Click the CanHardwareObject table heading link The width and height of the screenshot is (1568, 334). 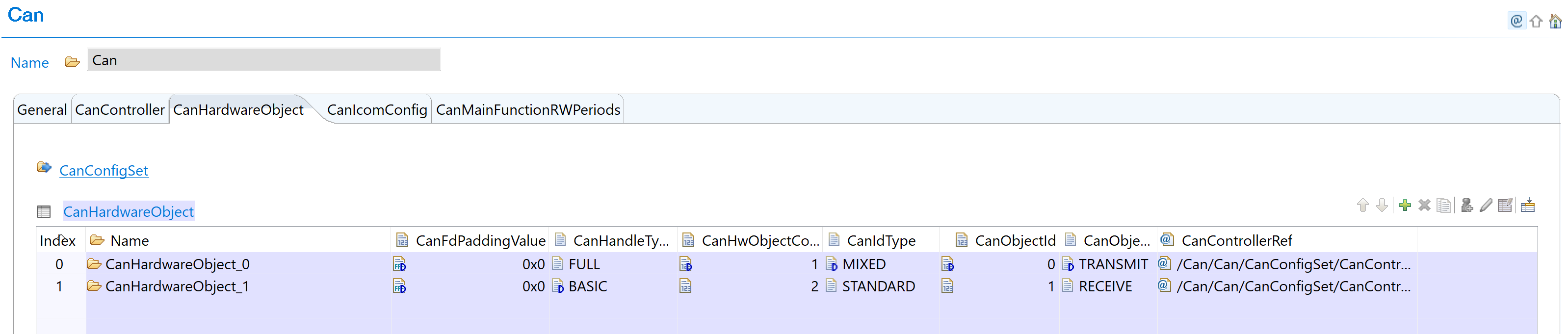click(x=129, y=212)
